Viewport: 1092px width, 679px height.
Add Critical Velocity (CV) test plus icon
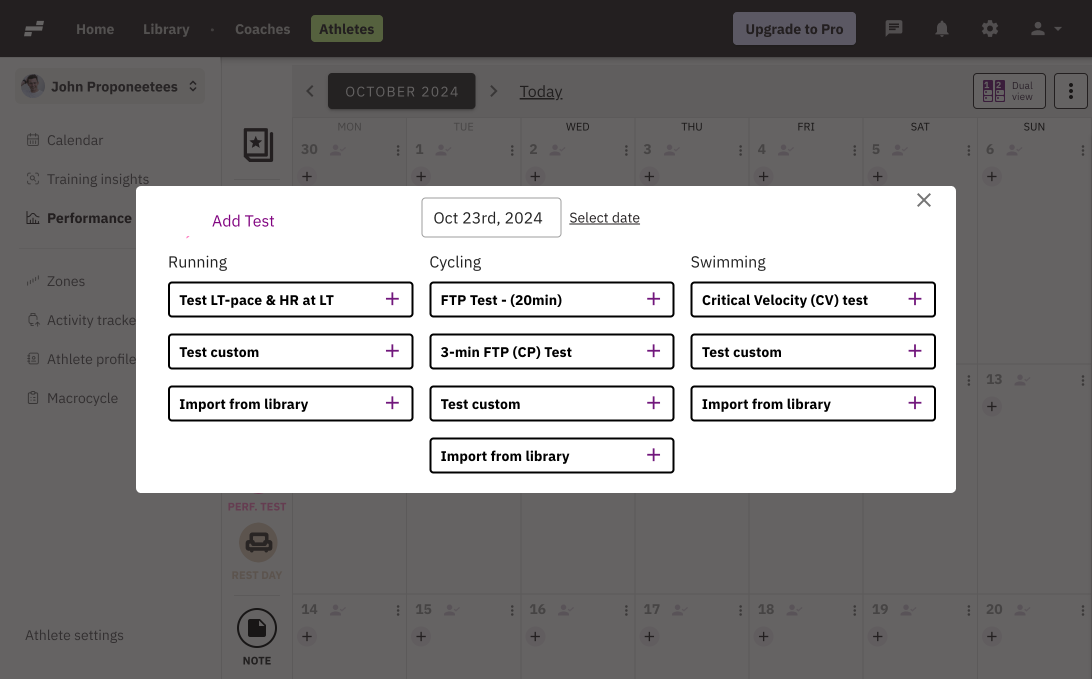(914, 299)
